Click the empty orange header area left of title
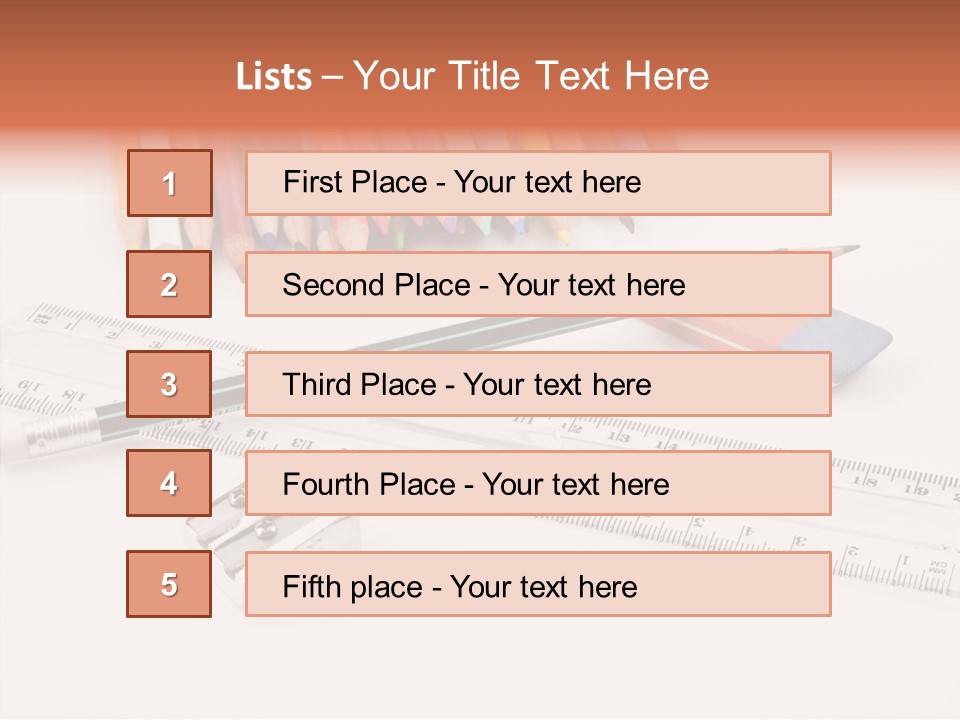960x720 pixels. 110,77
